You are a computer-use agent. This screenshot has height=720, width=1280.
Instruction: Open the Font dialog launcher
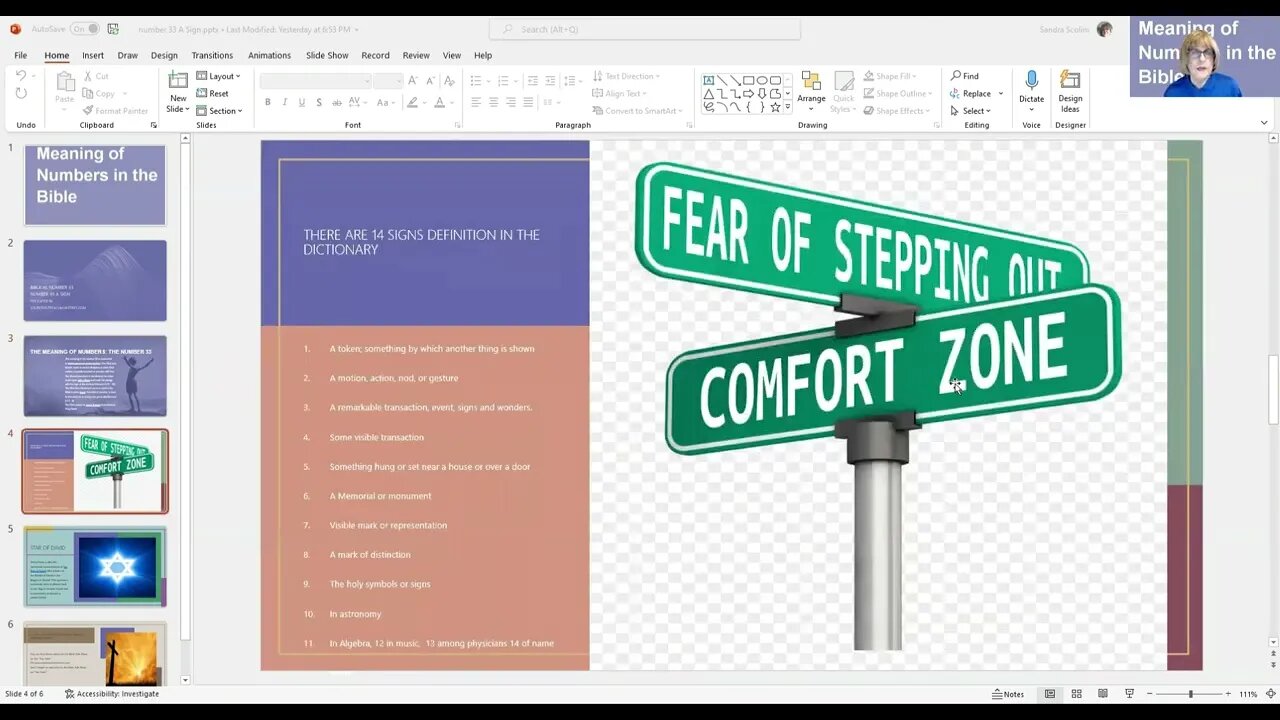457,125
